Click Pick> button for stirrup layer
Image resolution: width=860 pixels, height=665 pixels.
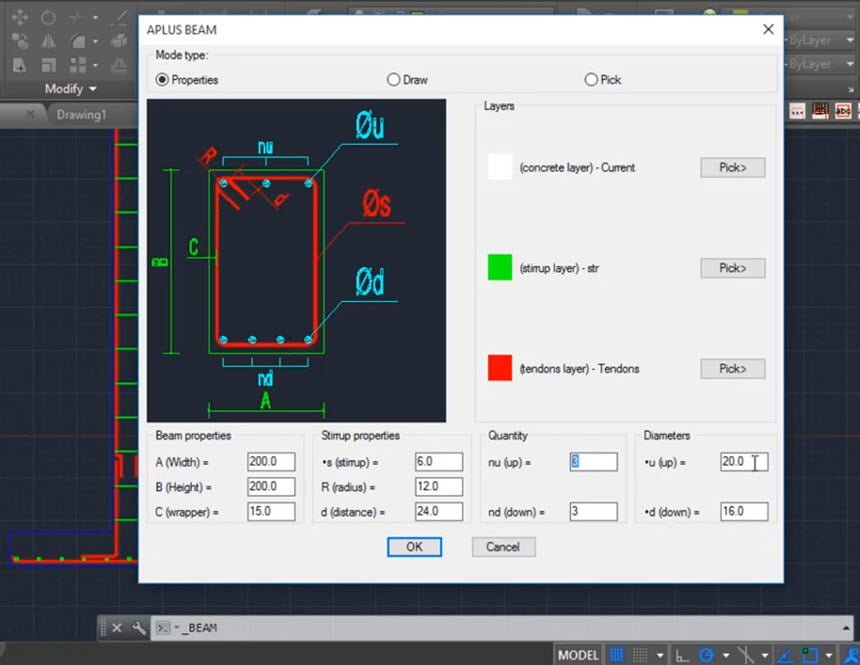pos(733,268)
